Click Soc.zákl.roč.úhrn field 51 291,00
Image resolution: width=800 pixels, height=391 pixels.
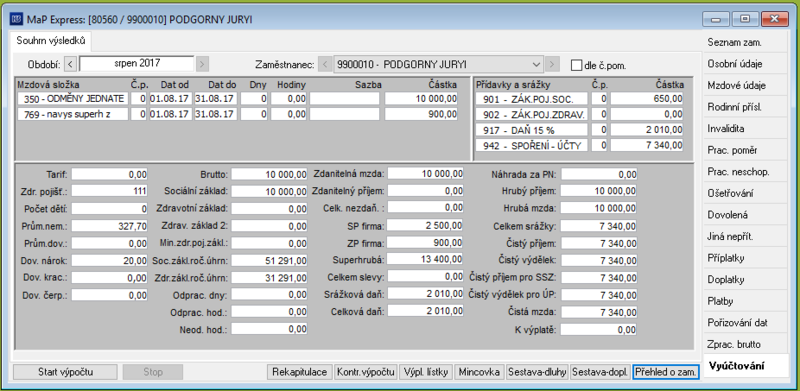[x=269, y=261]
